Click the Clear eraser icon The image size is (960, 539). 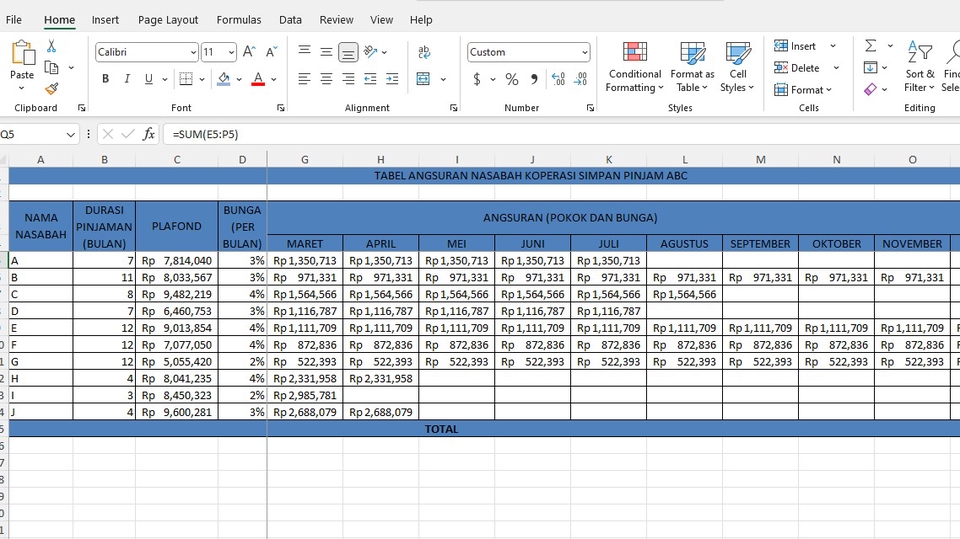click(x=870, y=89)
